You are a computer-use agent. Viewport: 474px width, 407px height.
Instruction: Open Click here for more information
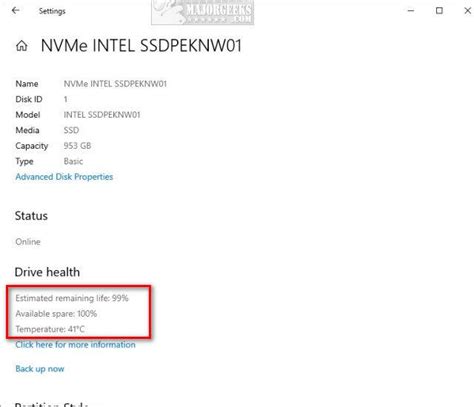(x=75, y=345)
